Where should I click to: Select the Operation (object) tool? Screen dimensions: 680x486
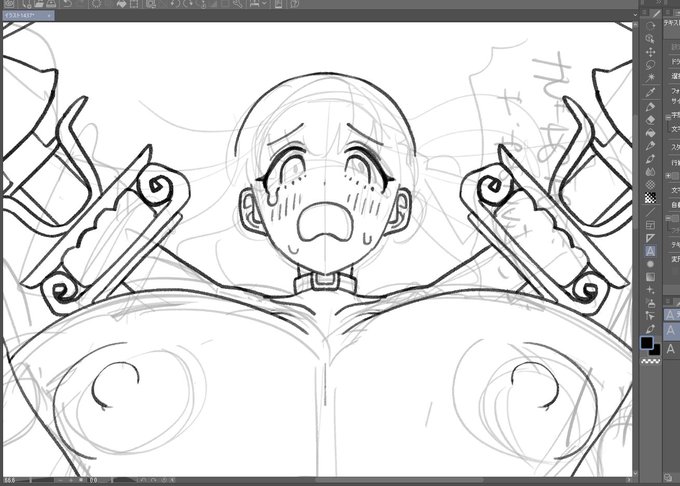650,39
